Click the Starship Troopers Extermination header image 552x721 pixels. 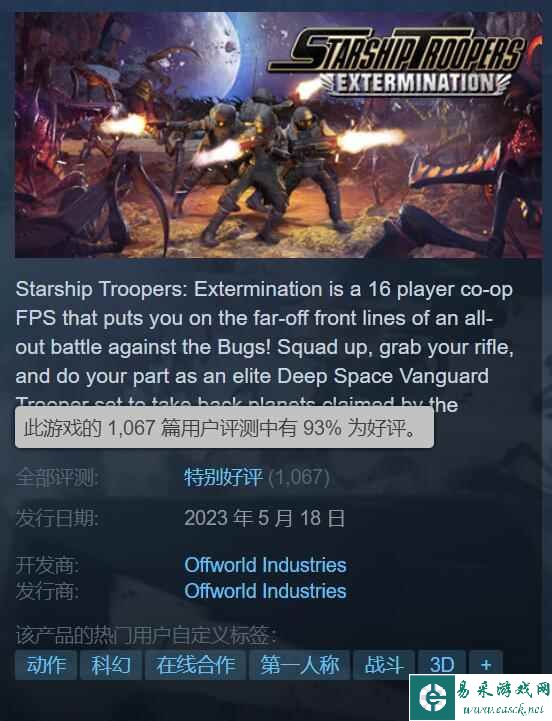click(x=279, y=135)
